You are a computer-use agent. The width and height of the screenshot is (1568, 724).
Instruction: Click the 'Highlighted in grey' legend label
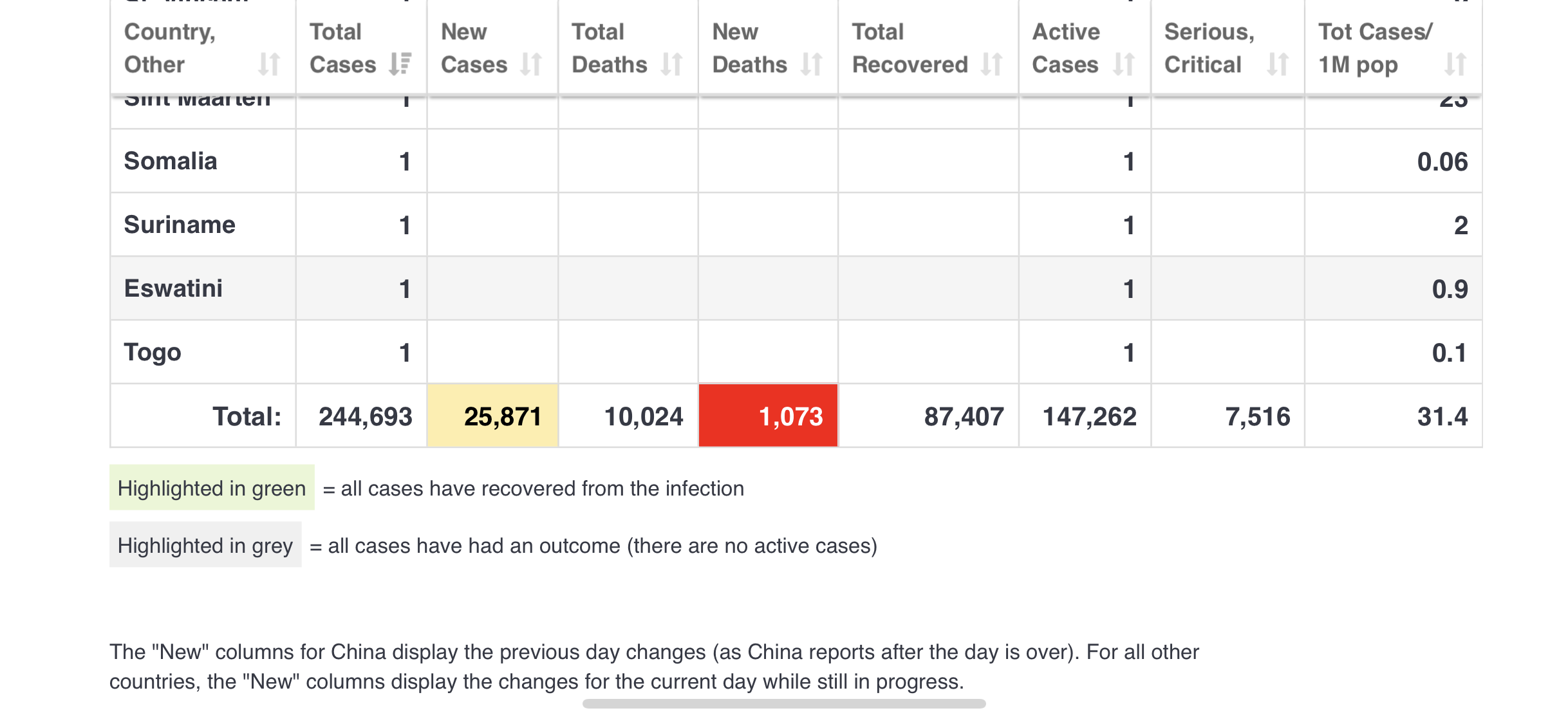click(x=205, y=546)
